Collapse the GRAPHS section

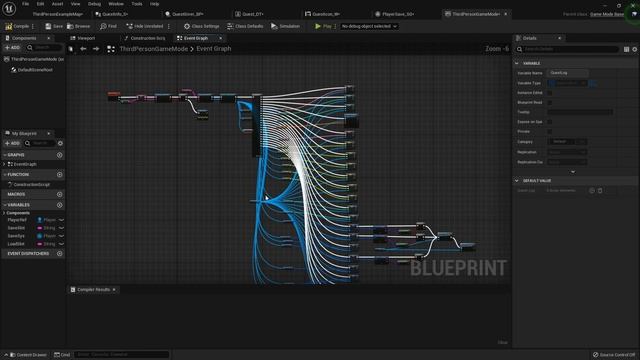tap(5, 155)
